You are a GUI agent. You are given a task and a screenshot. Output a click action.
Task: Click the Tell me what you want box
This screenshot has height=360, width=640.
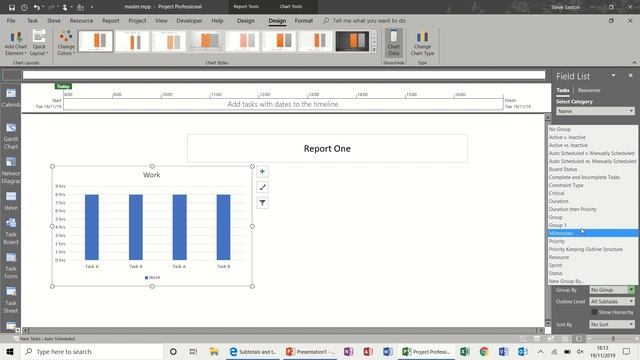point(369,20)
